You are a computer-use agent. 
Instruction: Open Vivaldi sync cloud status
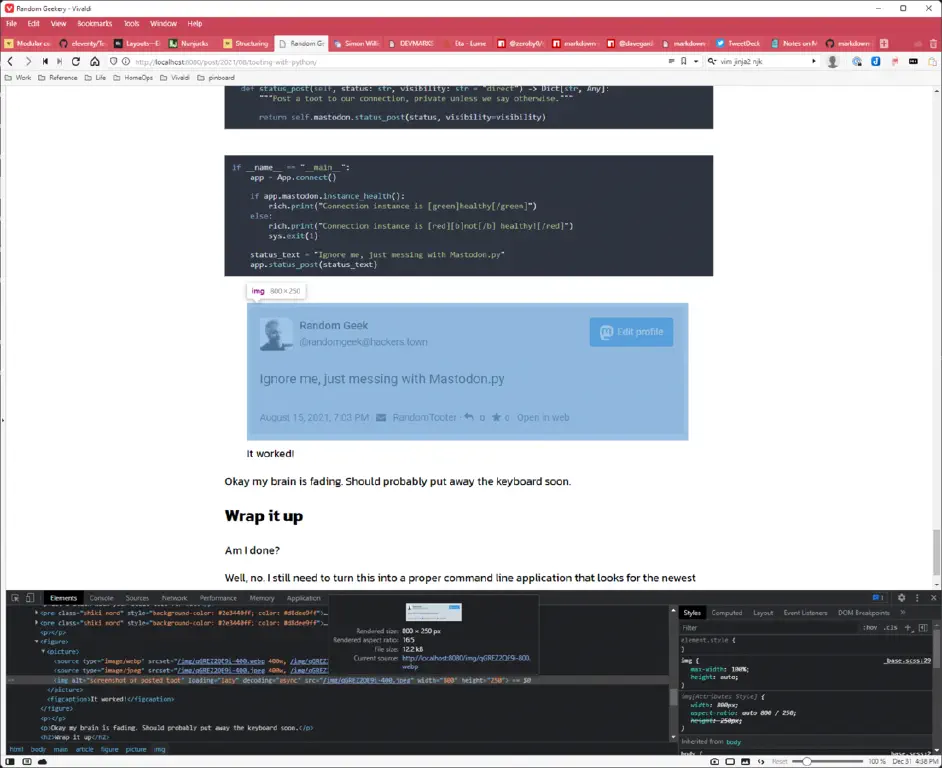(x=43, y=761)
